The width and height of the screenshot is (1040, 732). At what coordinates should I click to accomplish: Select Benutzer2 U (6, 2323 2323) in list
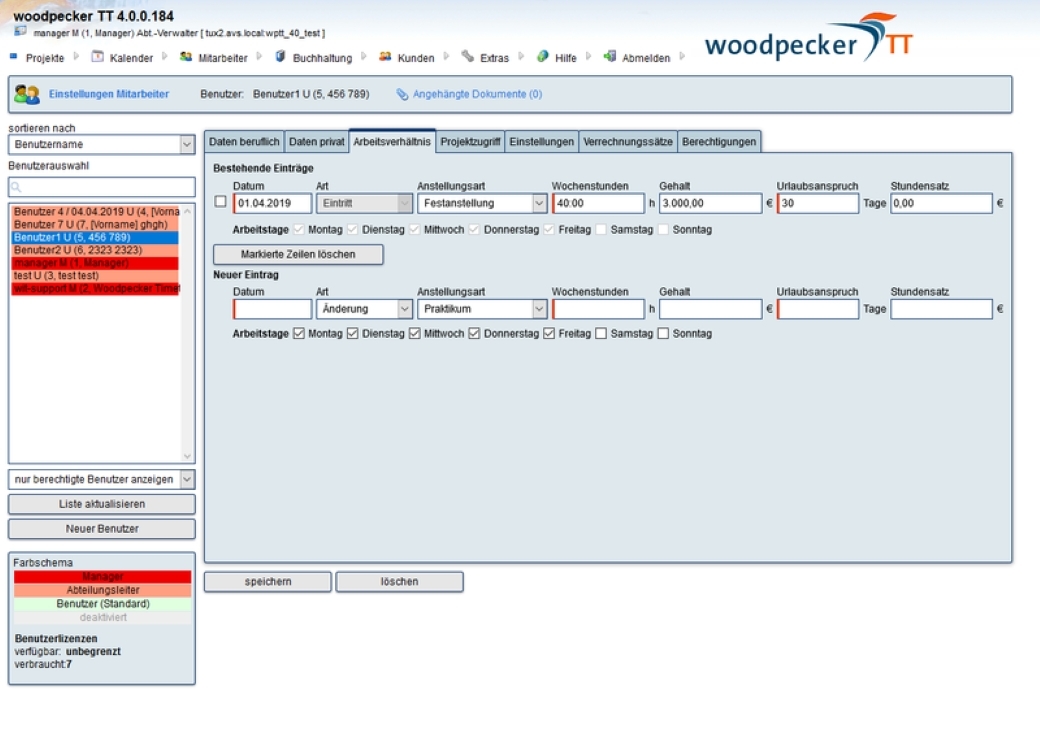95,250
